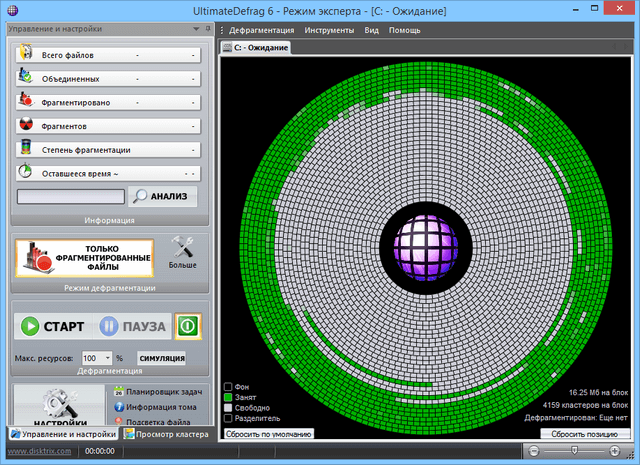Screen dimensions: 640x465
Task: Open Планировщик задач calendar item
Action: (x=157, y=391)
